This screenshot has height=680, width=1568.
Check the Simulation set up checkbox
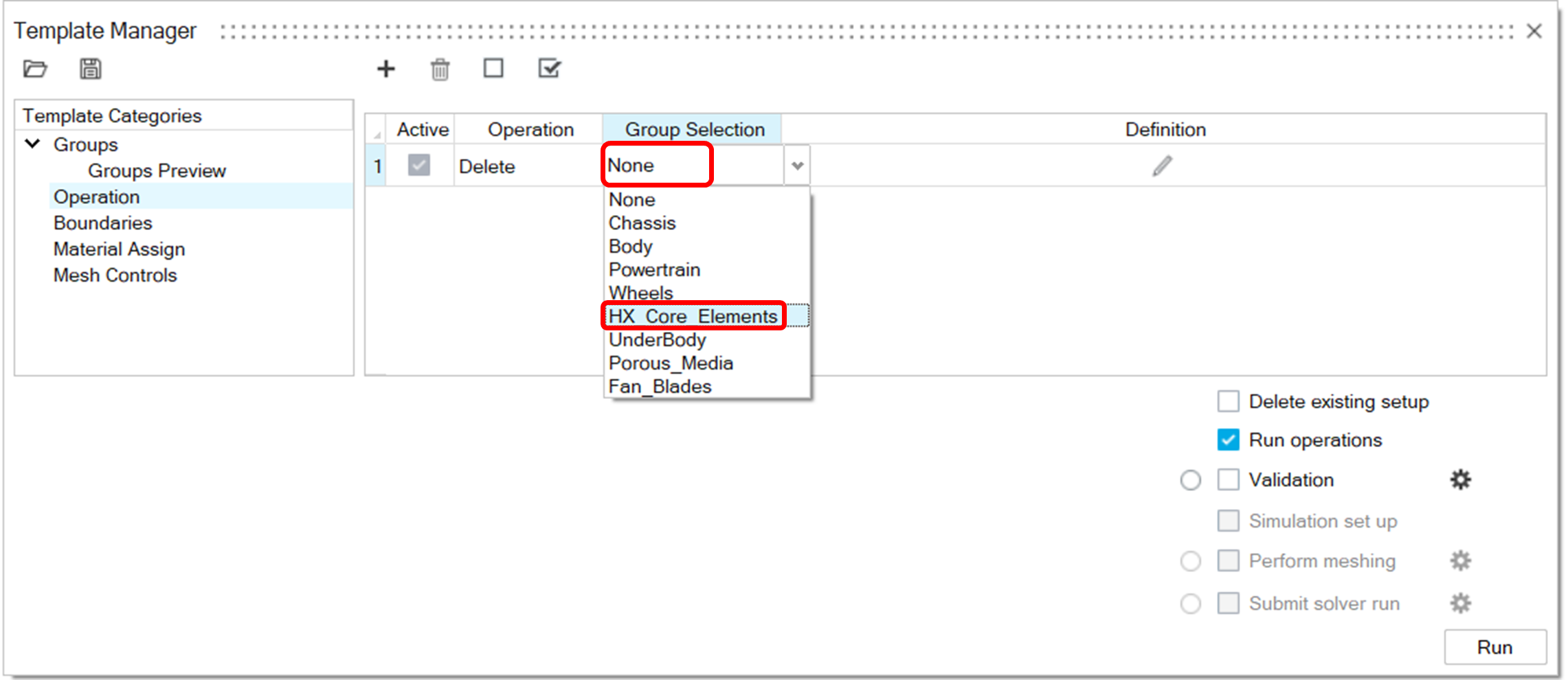[x=1229, y=521]
